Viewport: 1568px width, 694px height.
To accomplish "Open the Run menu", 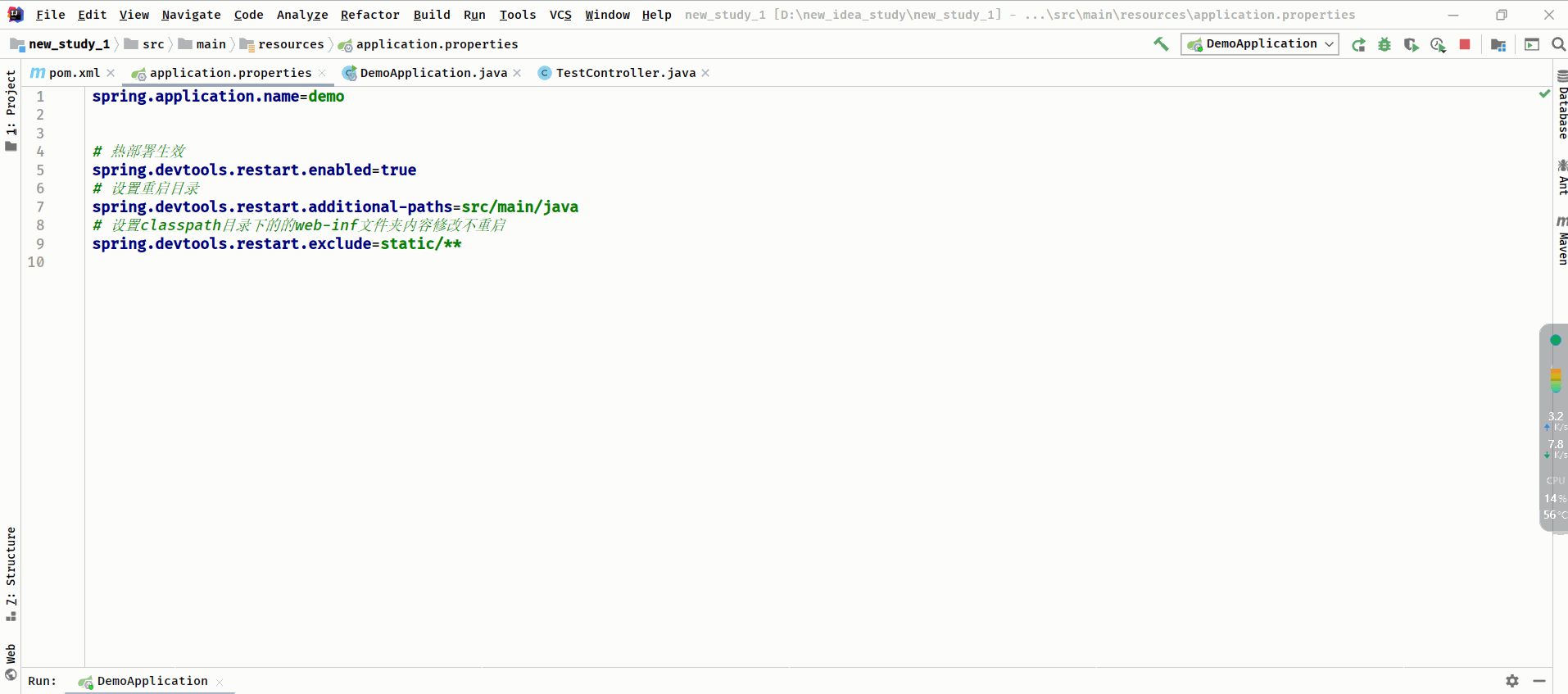I will point(474,15).
